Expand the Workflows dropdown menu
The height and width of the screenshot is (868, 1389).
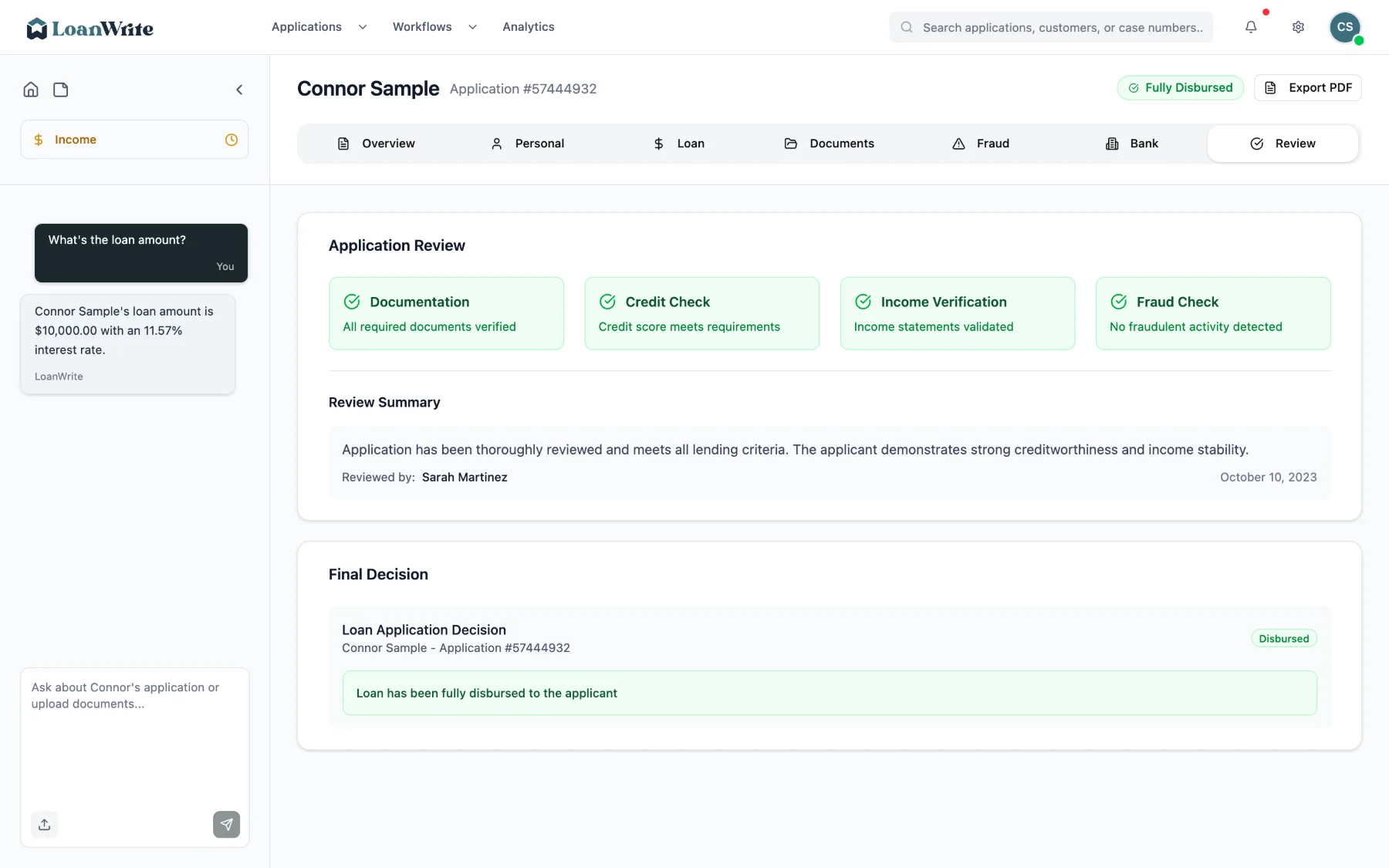tap(434, 27)
